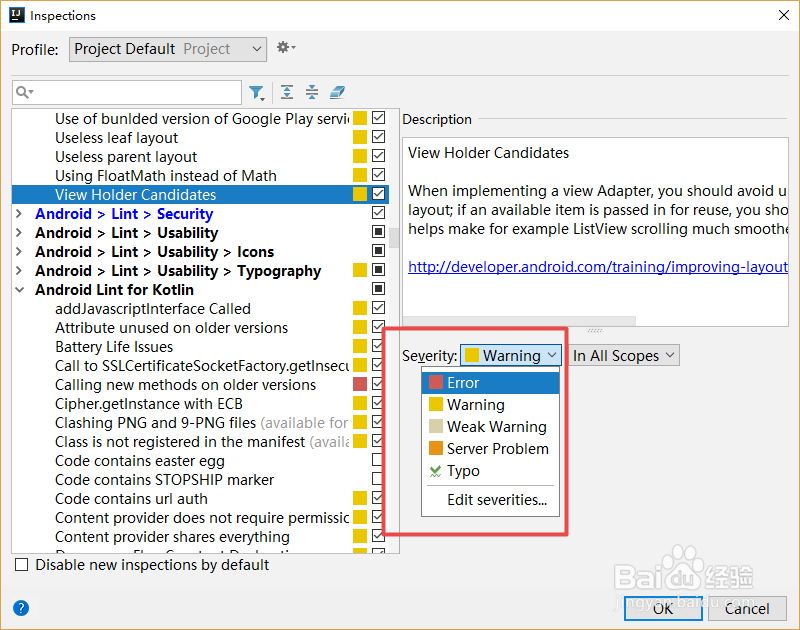Image resolution: width=800 pixels, height=630 pixels.
Task: Toggle the Android Lint for Kotlin group checkbox
Action: click(x=378, y=289)
